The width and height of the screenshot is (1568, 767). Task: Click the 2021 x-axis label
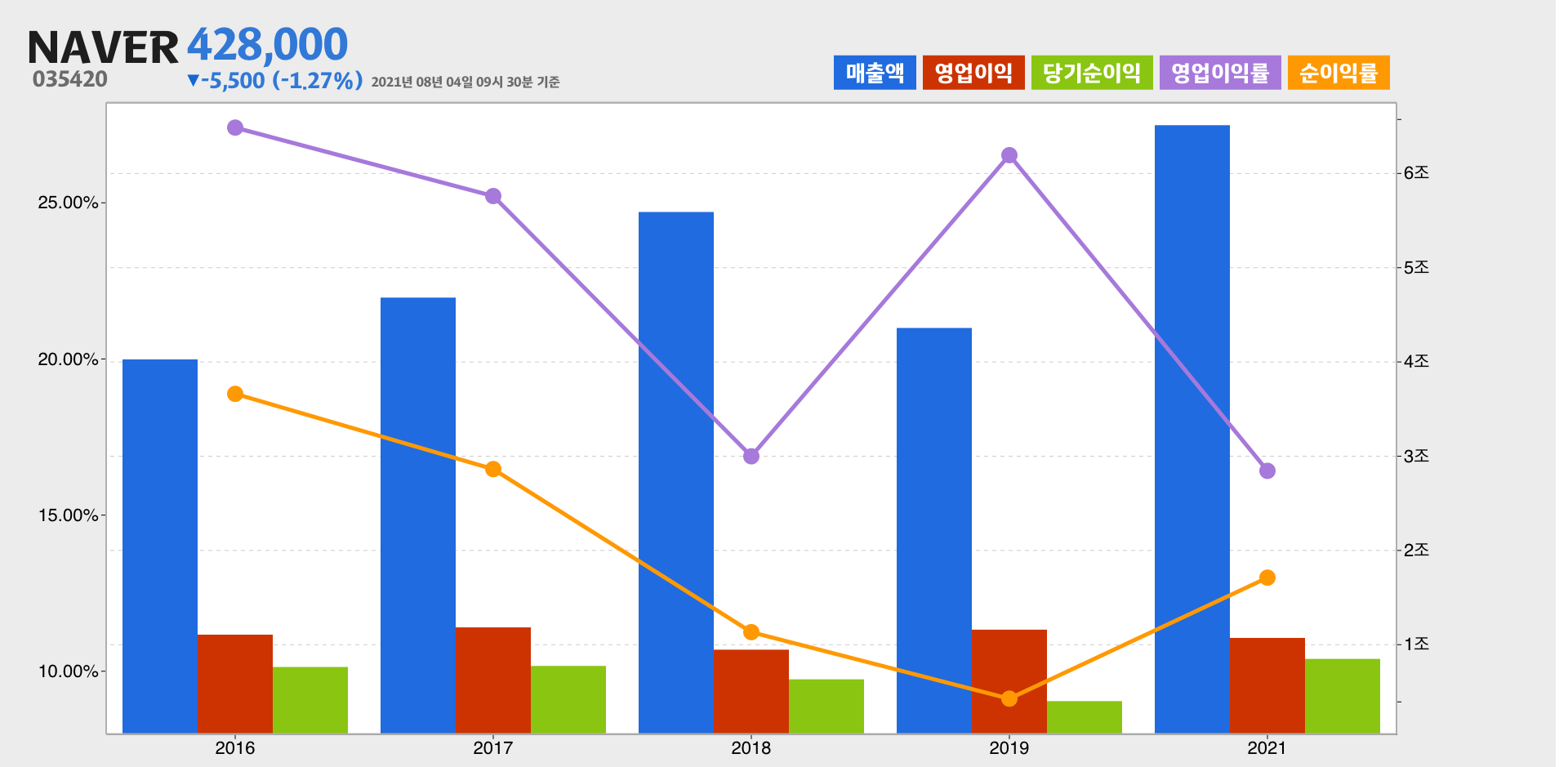pos(1267,748)
